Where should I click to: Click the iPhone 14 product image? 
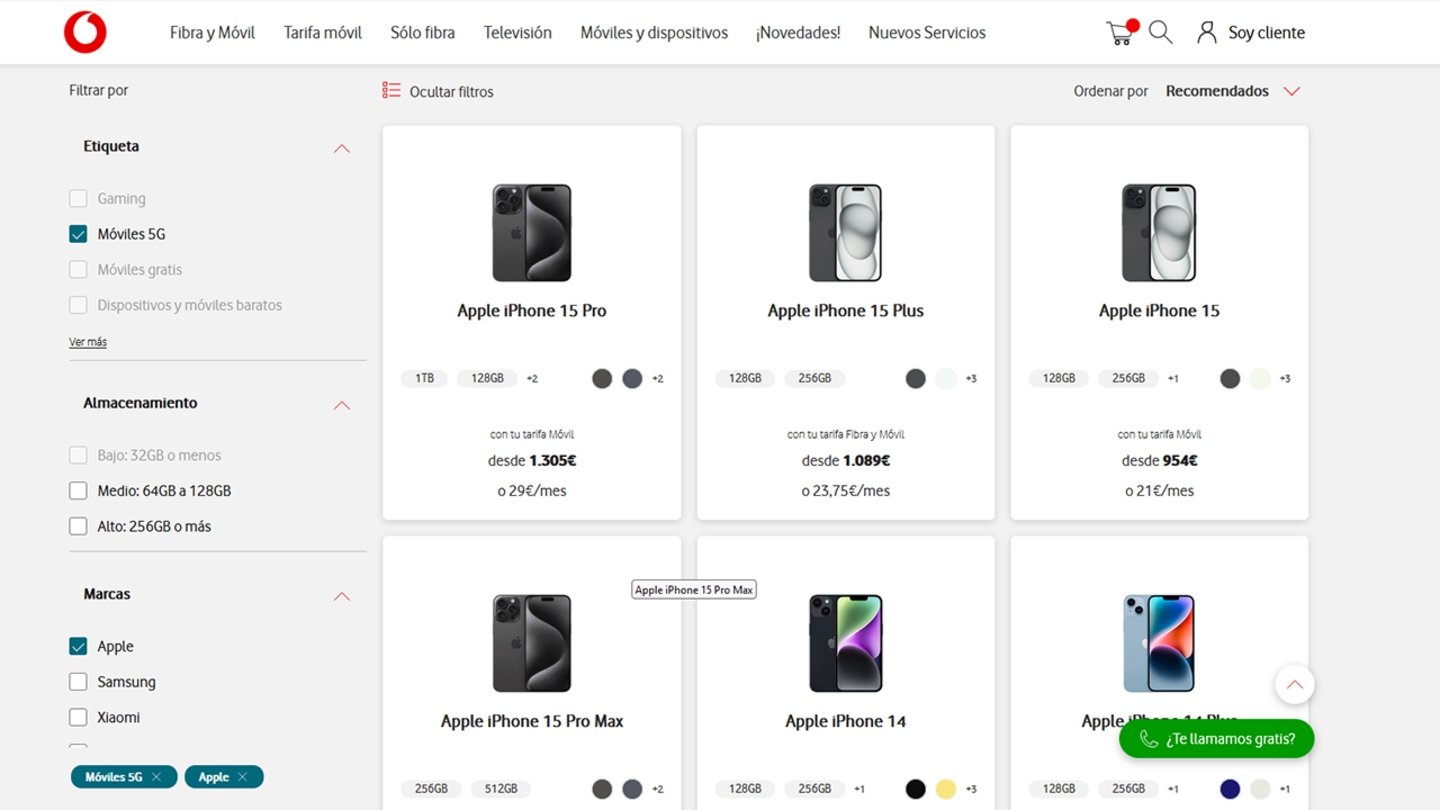tap(846, 643)
